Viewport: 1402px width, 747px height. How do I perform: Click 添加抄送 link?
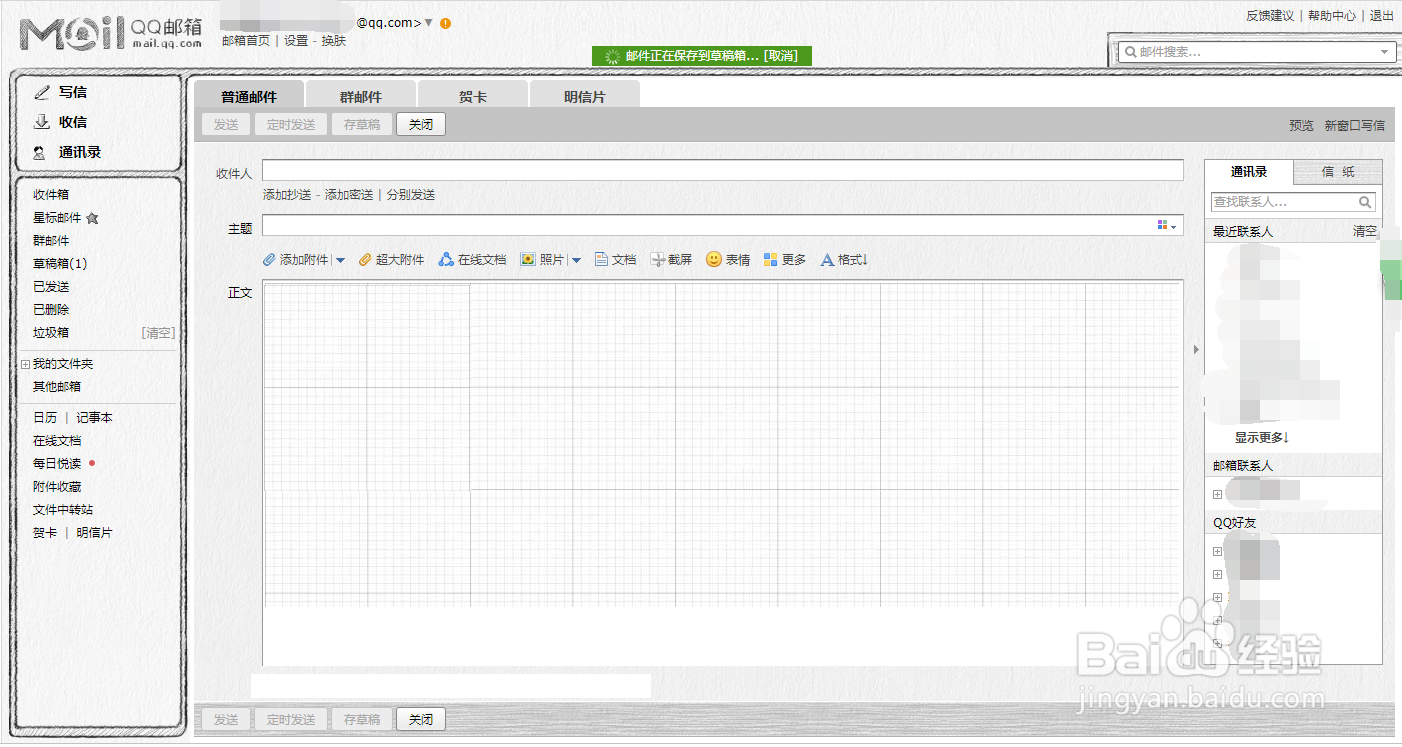pyautogui.click(x=287, y=195)
